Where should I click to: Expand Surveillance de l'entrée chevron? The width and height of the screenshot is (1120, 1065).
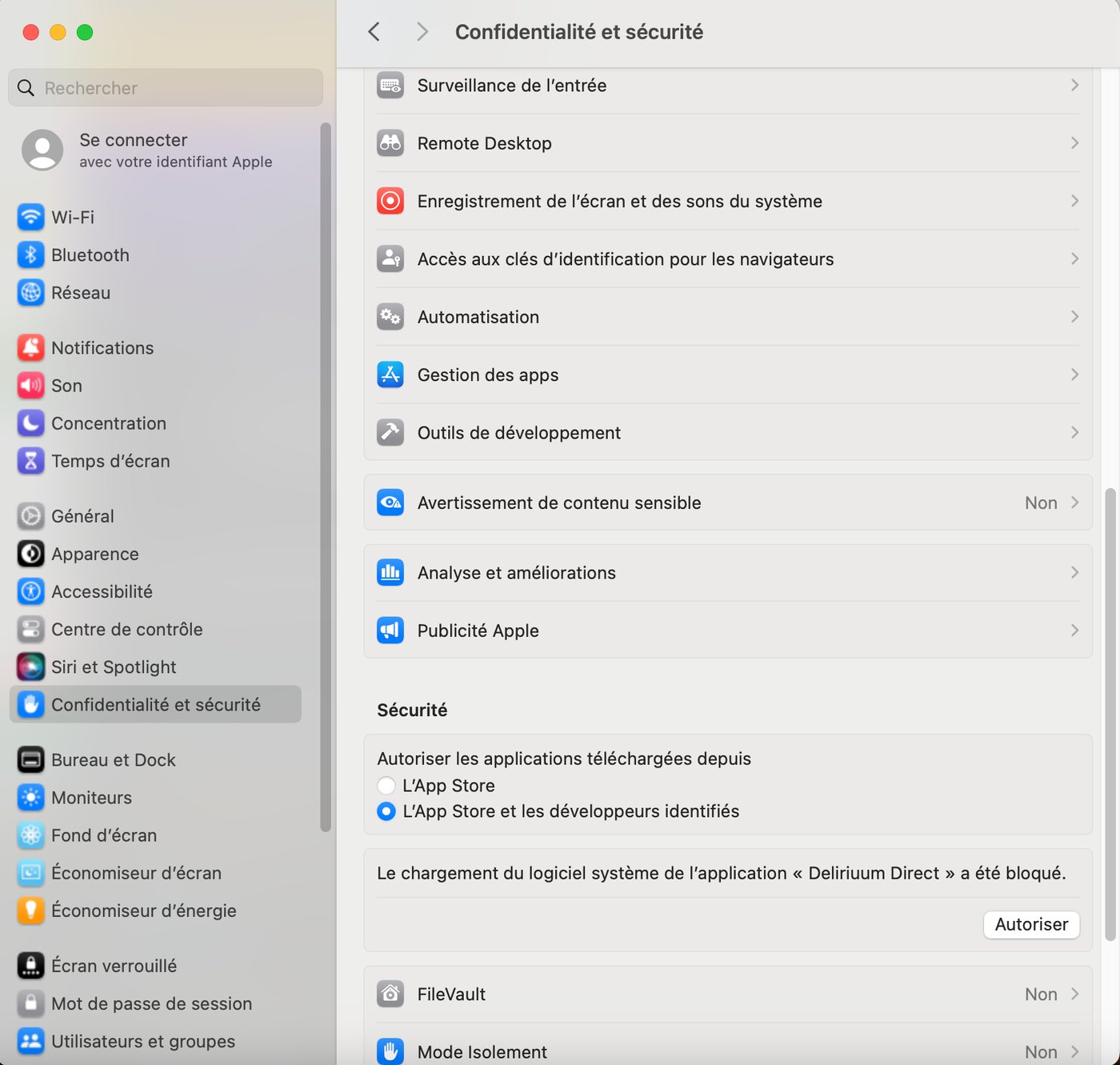click(1074, 85)
